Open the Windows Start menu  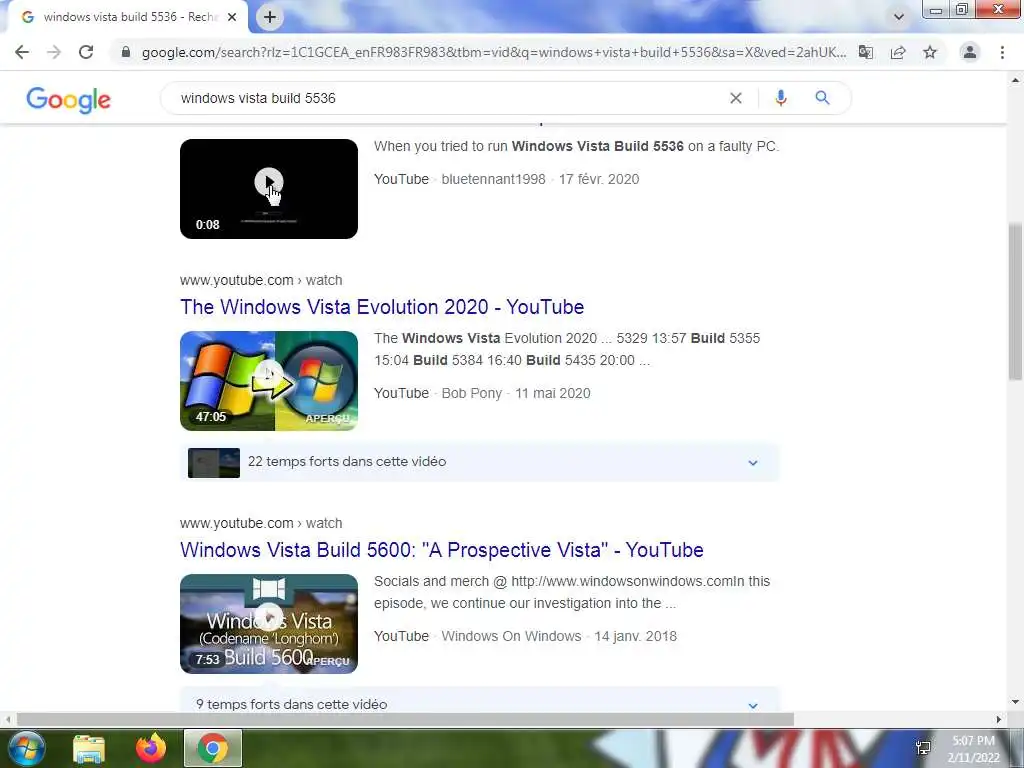[x=26, y=748]
